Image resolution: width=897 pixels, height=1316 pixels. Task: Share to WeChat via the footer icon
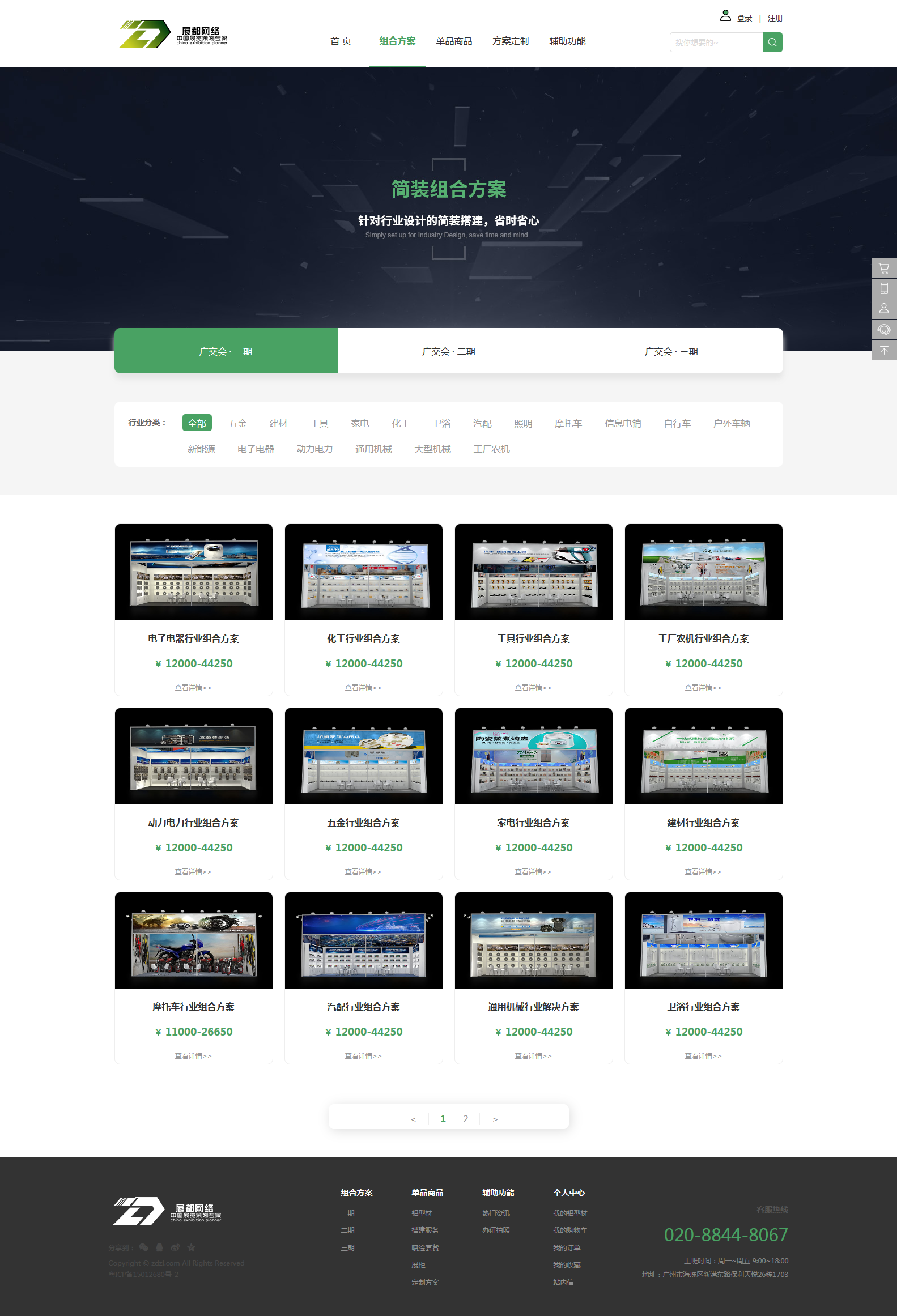click(144, 1247)
